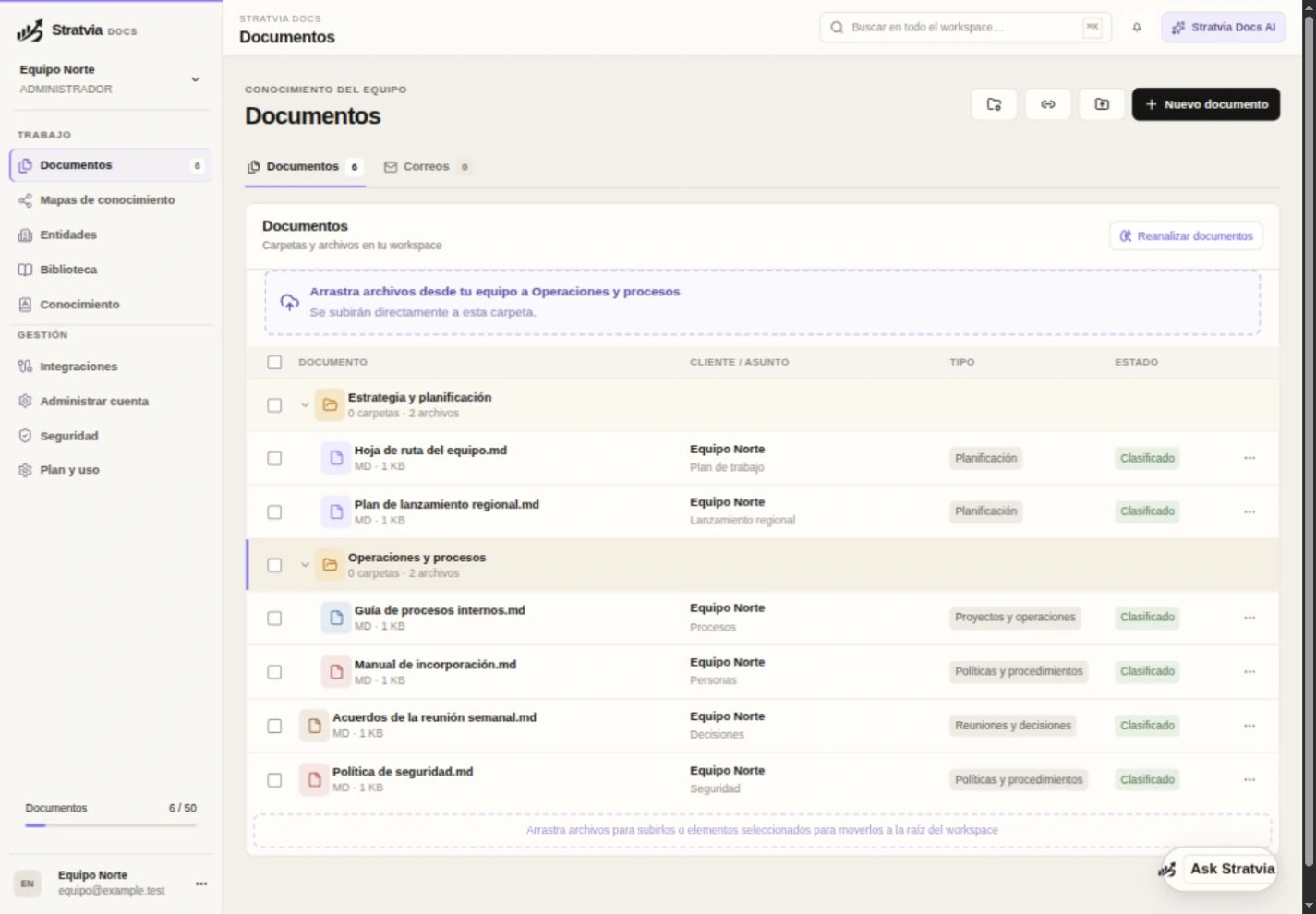This screenshot has height=914, width=1316.
Task: Switch to the Correos tab
Action: (x=427, y=167)
